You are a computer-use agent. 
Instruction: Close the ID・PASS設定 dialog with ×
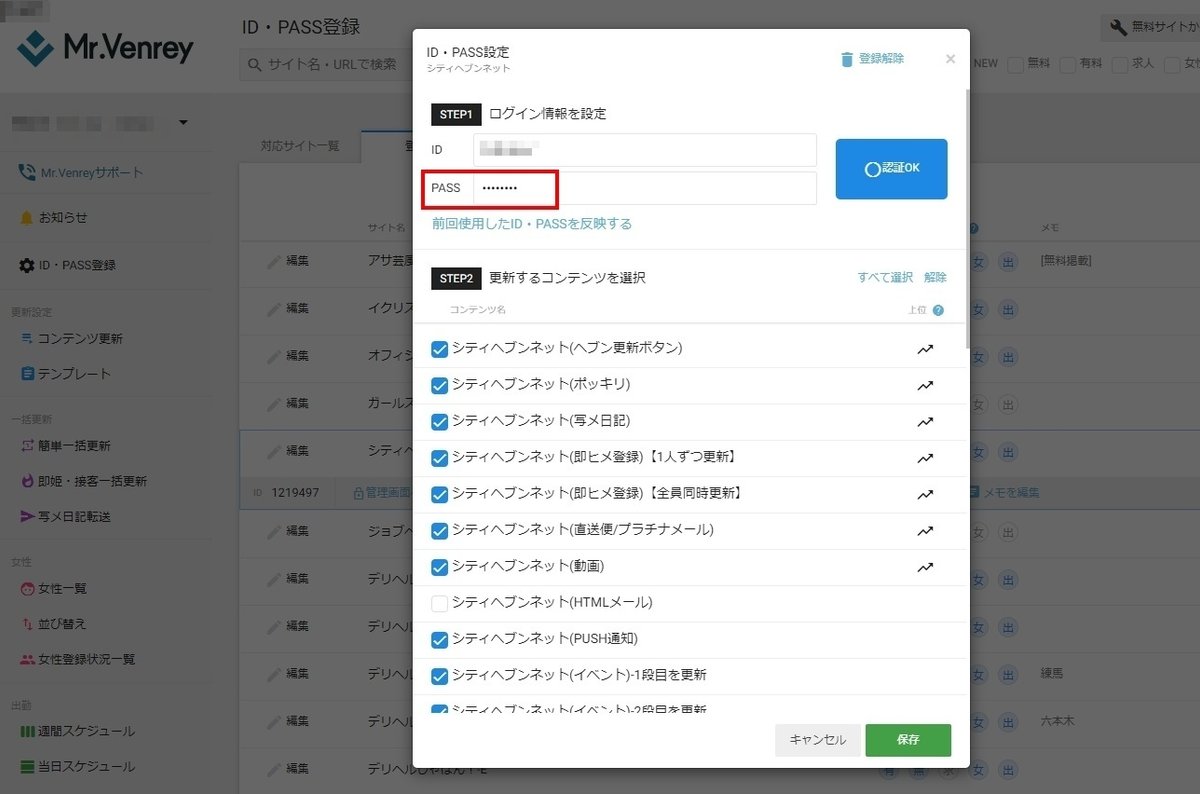tap(950, 59)
